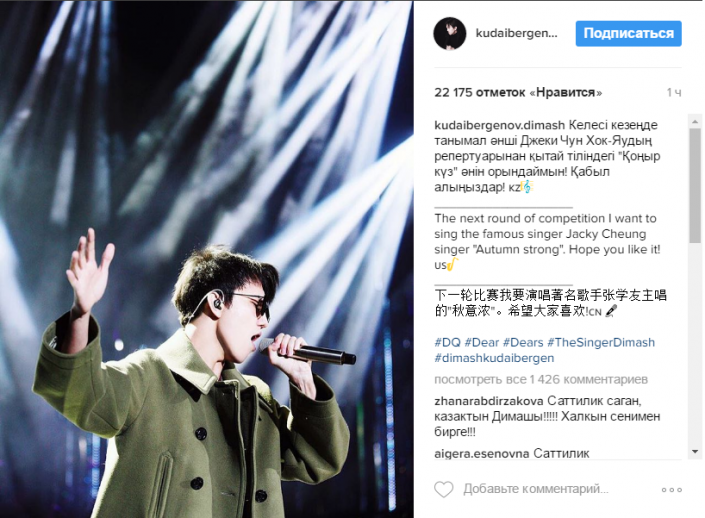
Task: Click the comment scrollbar up arrow
Action: pyautogui.click(x=695, y=121)
